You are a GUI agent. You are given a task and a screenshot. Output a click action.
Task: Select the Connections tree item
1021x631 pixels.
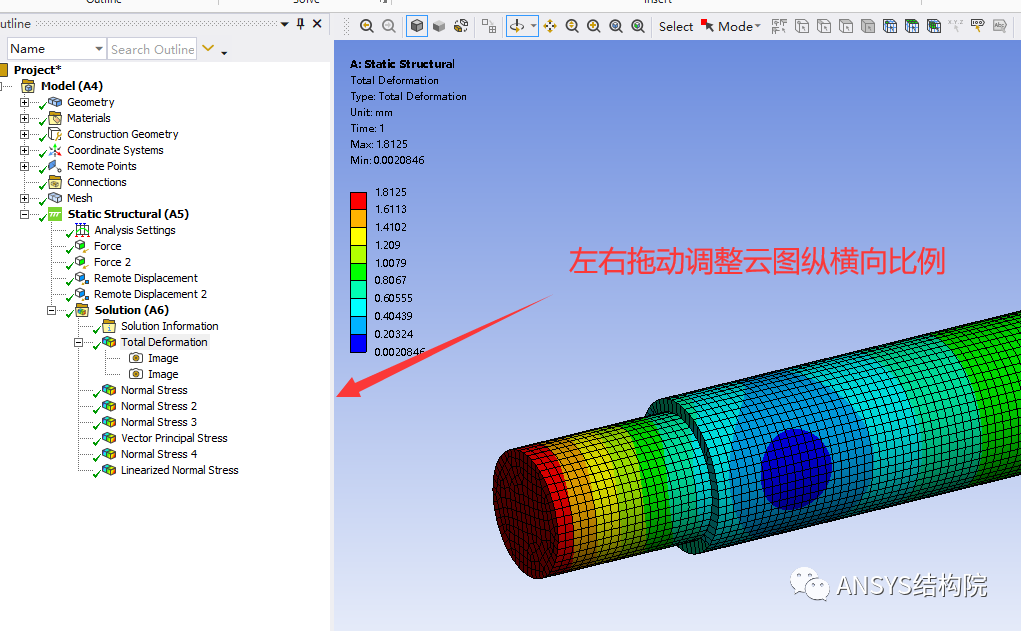(x=96, y=182)
